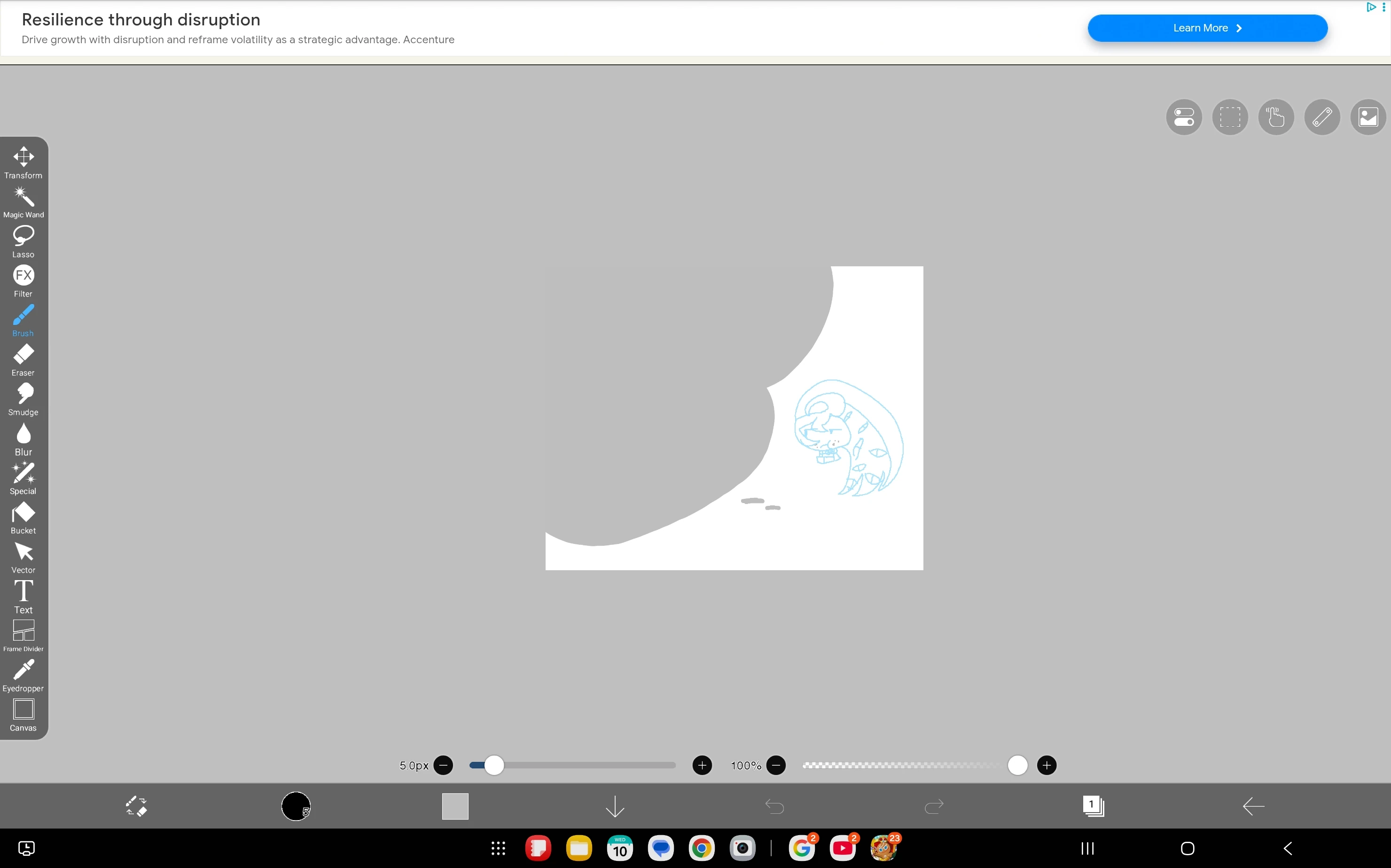Viewport: 1391px width, 868px height.
Task: Collapse the toolbar using the down arrow
Action: (614, 806)
